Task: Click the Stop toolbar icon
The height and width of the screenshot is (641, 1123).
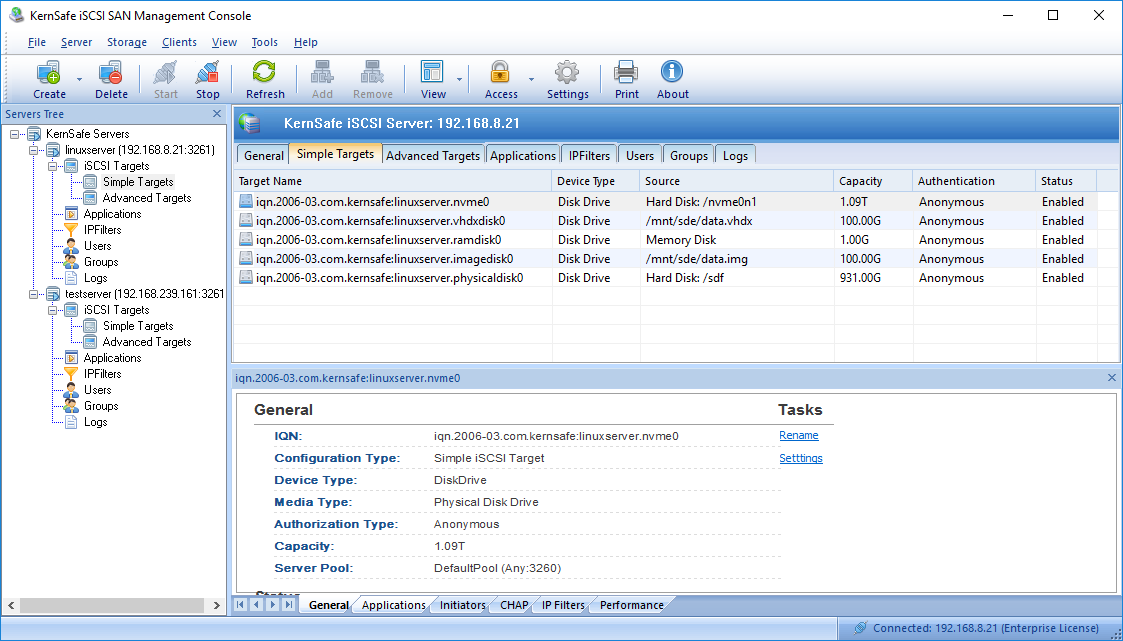Action: click(208, 72)
